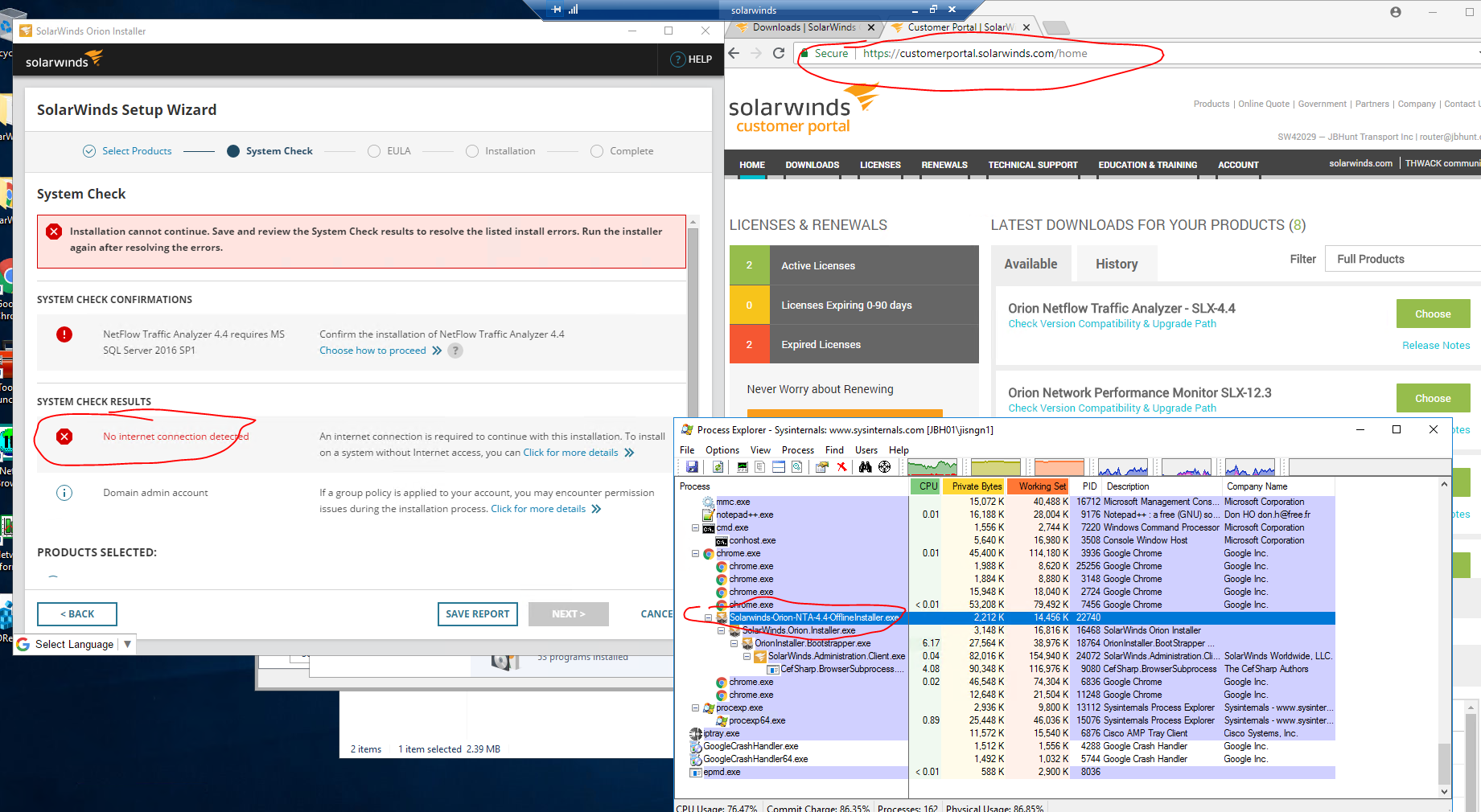Switch to Downloads | SolarWinds Chrome tab
1481x812 pixels.
point(804,27)
